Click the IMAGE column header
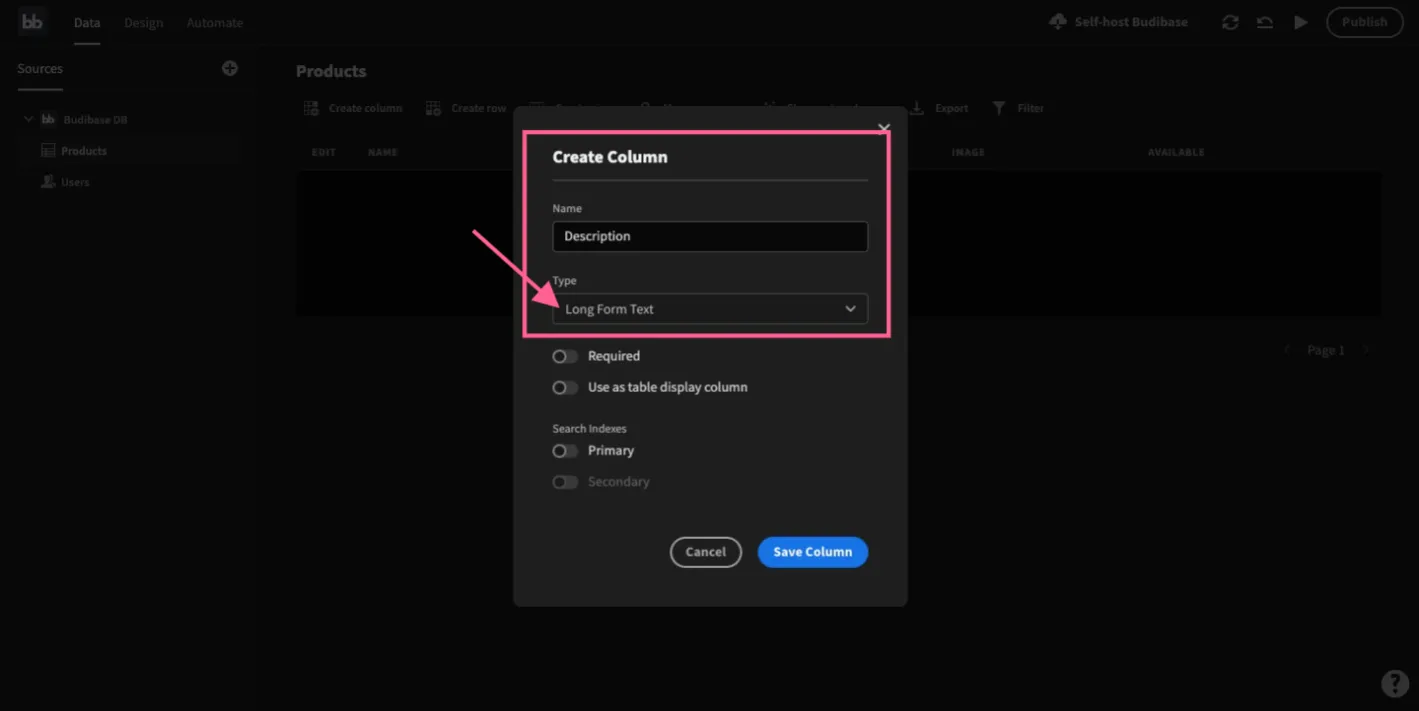The width and height of the screenshot is (1419, 711). (968, 152)
